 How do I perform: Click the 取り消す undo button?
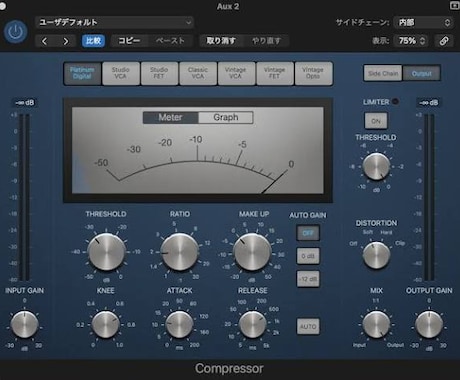click(x=221, y=41)
